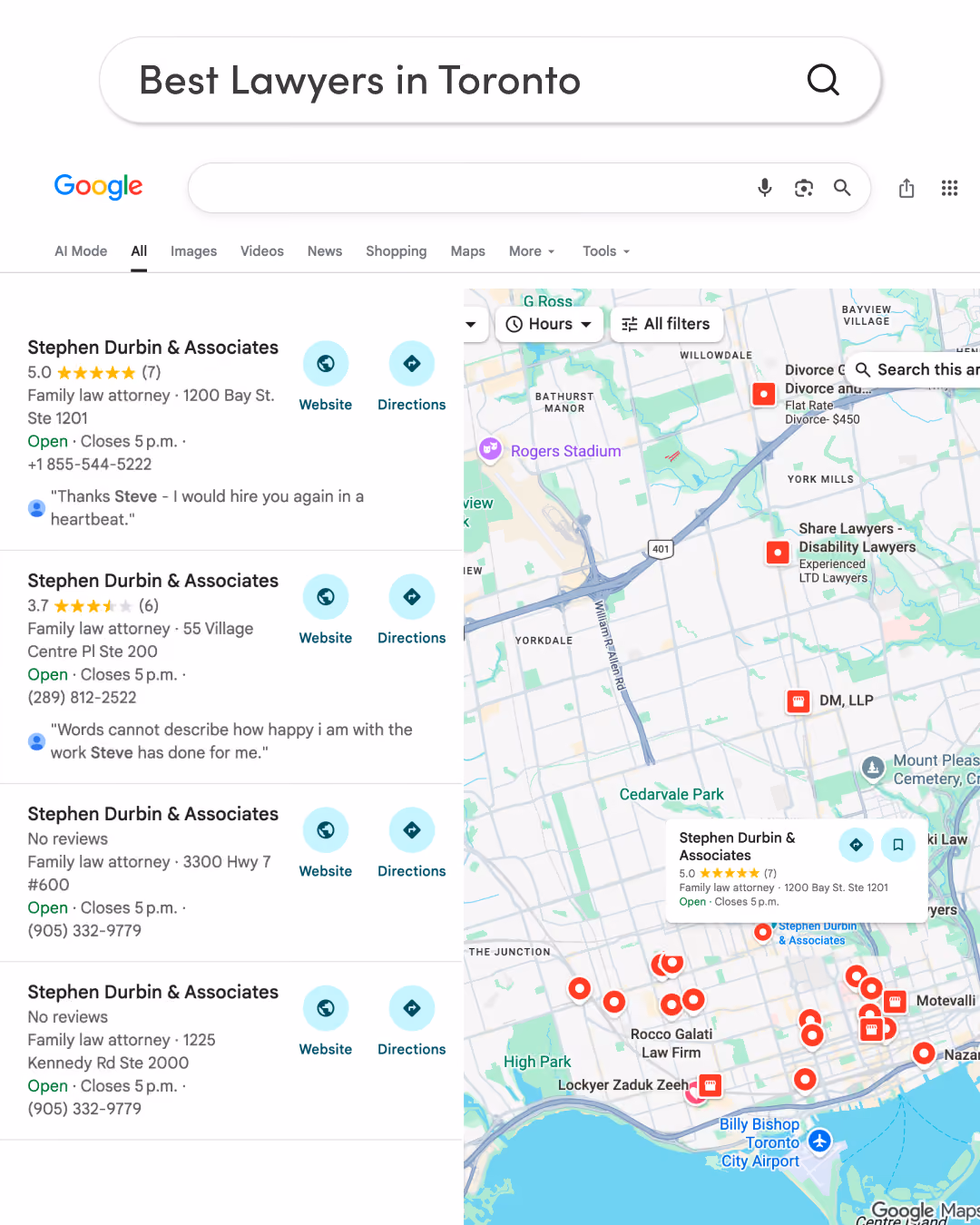This screenshot has height=1225, width=980.
Task: Select the Share Lawyers map marker
Action: (778, 552)
